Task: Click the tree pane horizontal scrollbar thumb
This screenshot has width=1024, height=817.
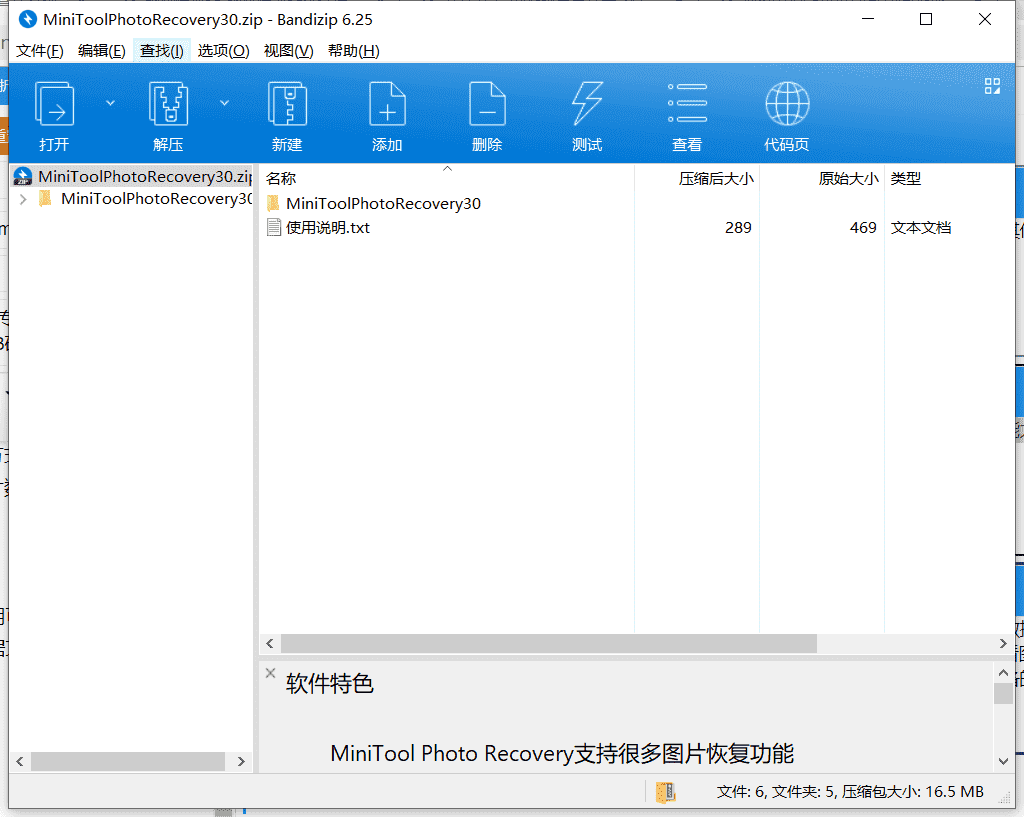Action: [128, 761]
